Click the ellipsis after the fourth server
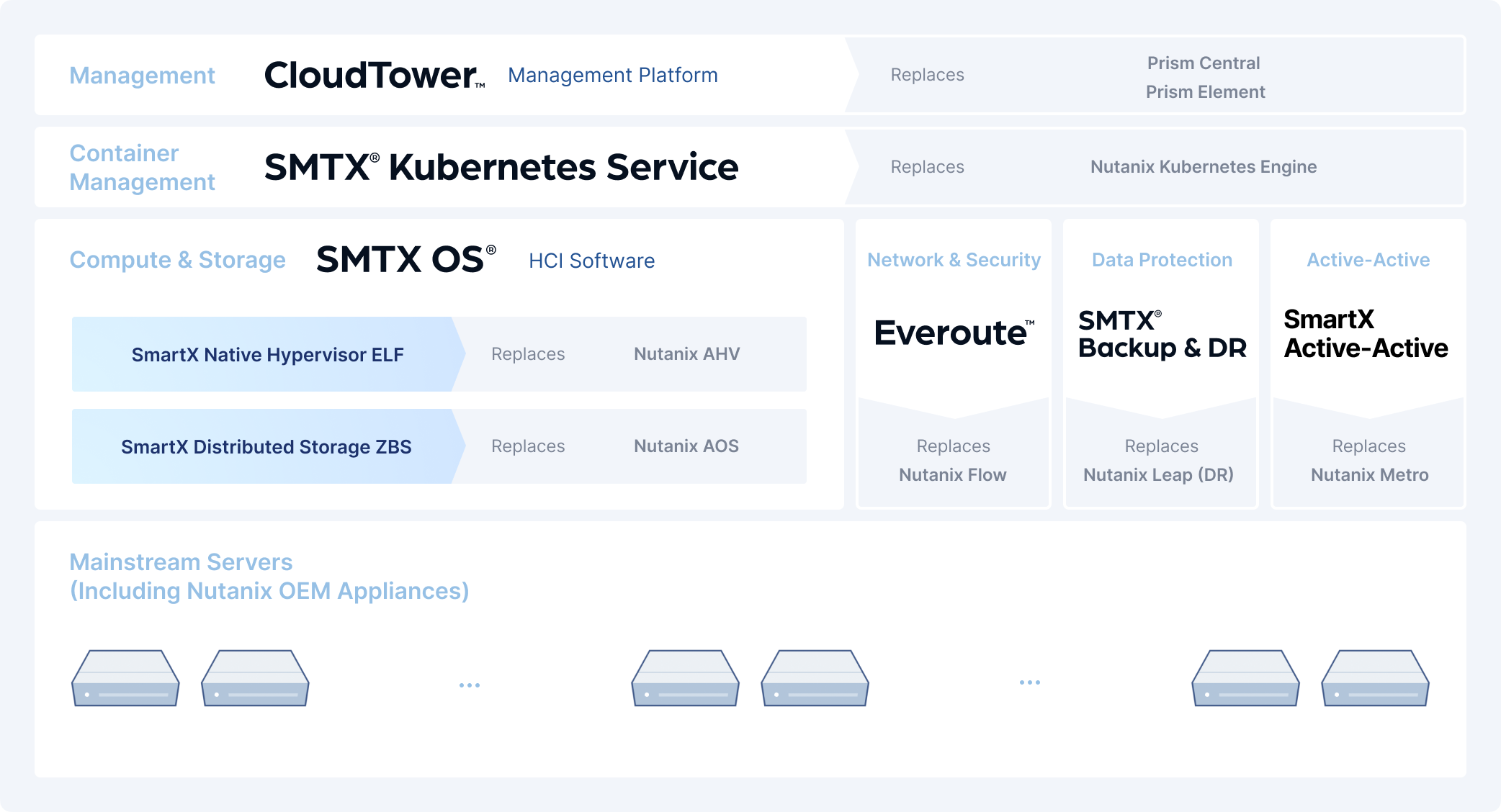Image resolution: width=1501 pixels, height=812 pixels. click(1030, 682)
